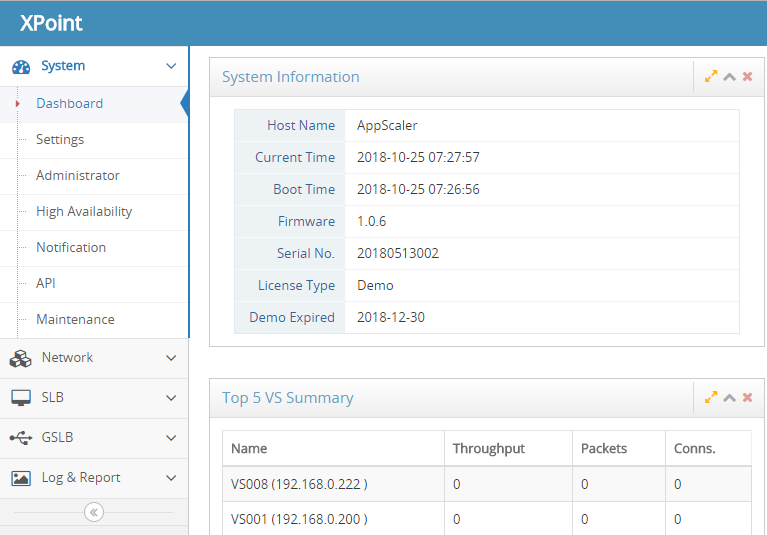Click the System dashboard gauge icon

pos(21,67)
